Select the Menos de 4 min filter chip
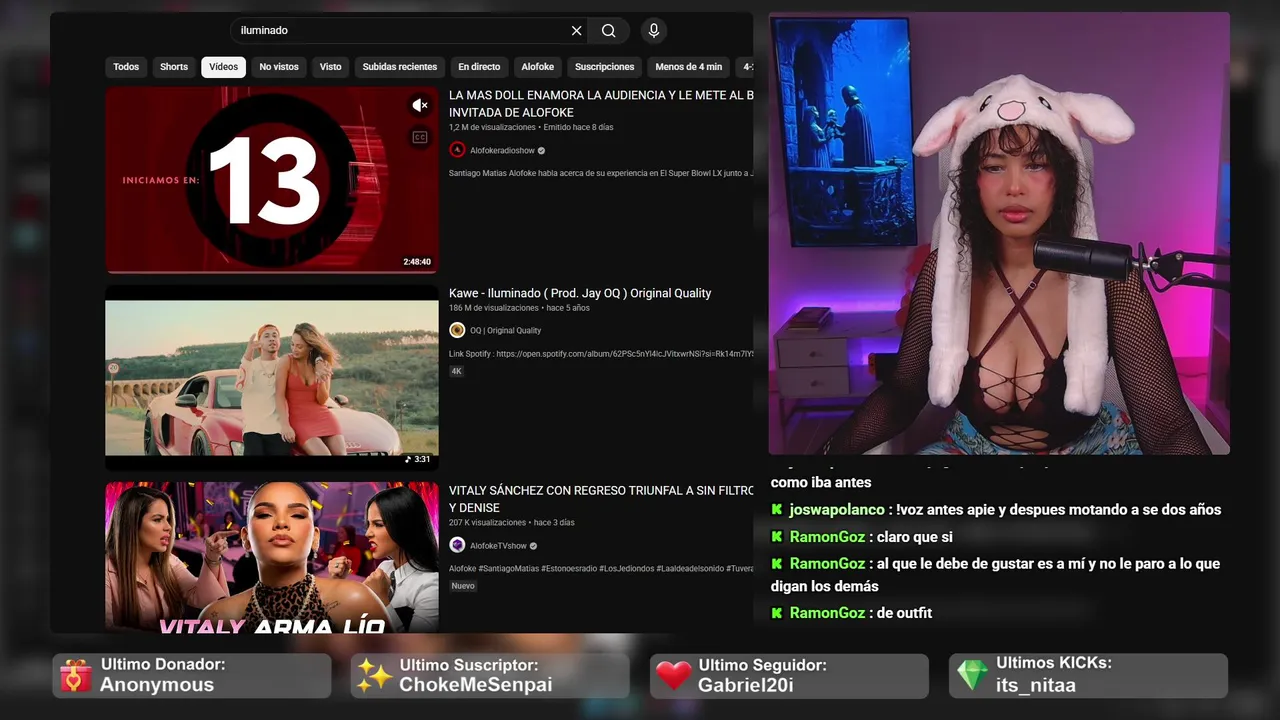This screenshot has width=1280, height=720. pos(689,67)
